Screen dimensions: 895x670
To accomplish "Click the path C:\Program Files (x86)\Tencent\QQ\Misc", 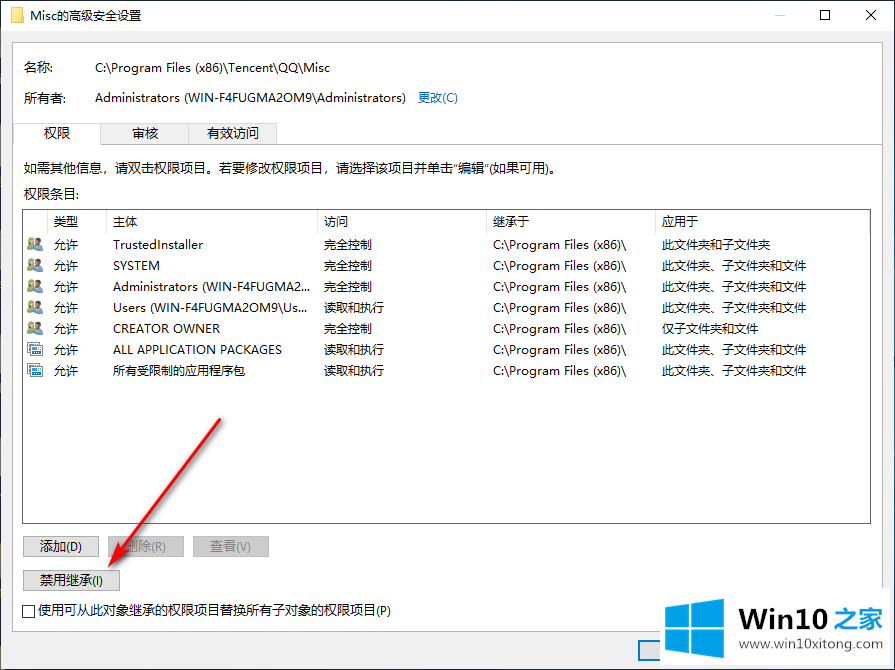I will tap(212, 68).
